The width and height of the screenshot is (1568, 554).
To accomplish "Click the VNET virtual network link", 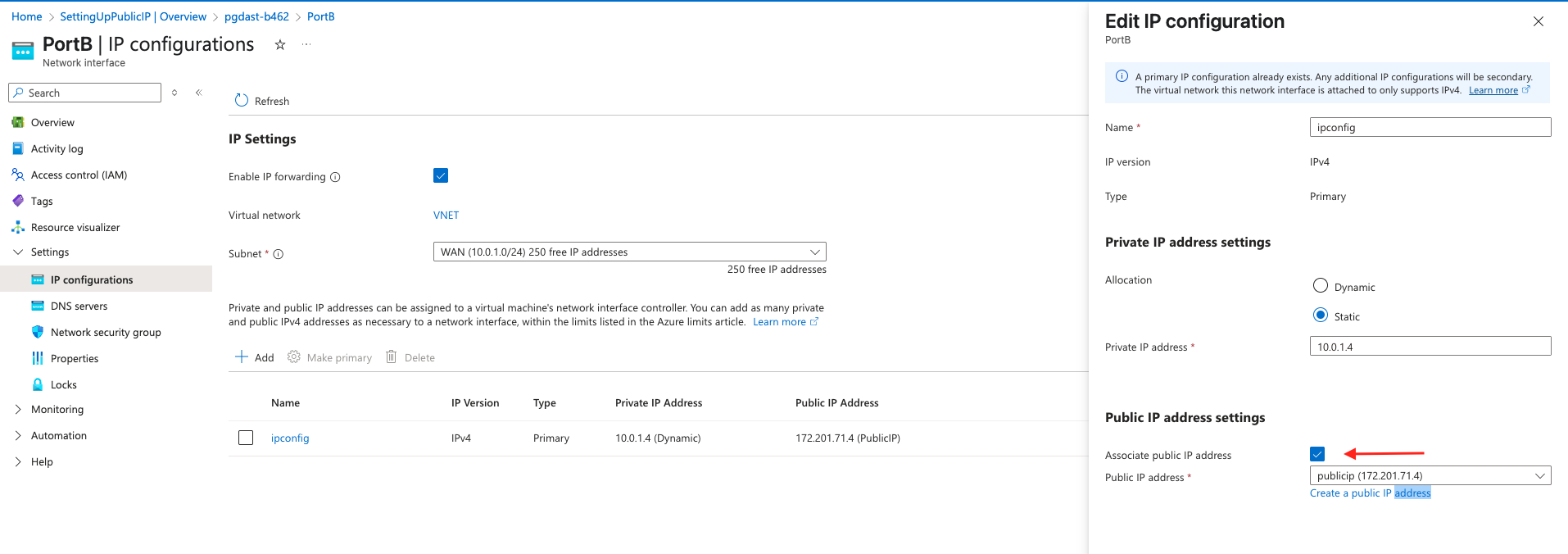I will click(x=446, y=216).
